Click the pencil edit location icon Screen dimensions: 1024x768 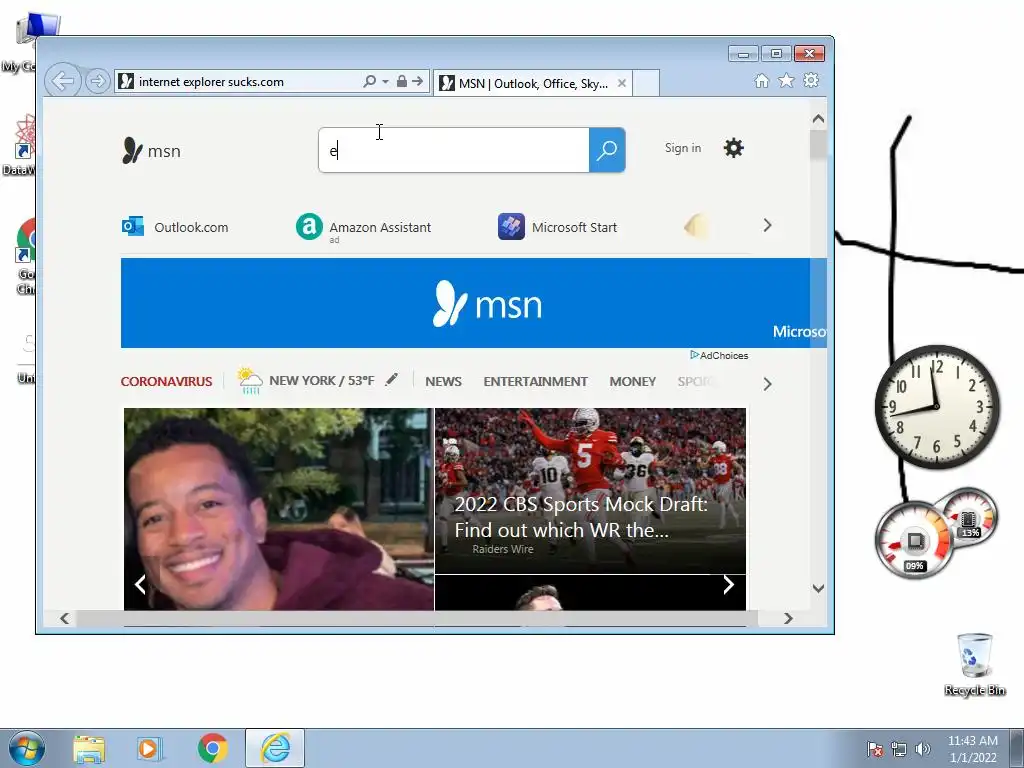[x=391, y=379]
